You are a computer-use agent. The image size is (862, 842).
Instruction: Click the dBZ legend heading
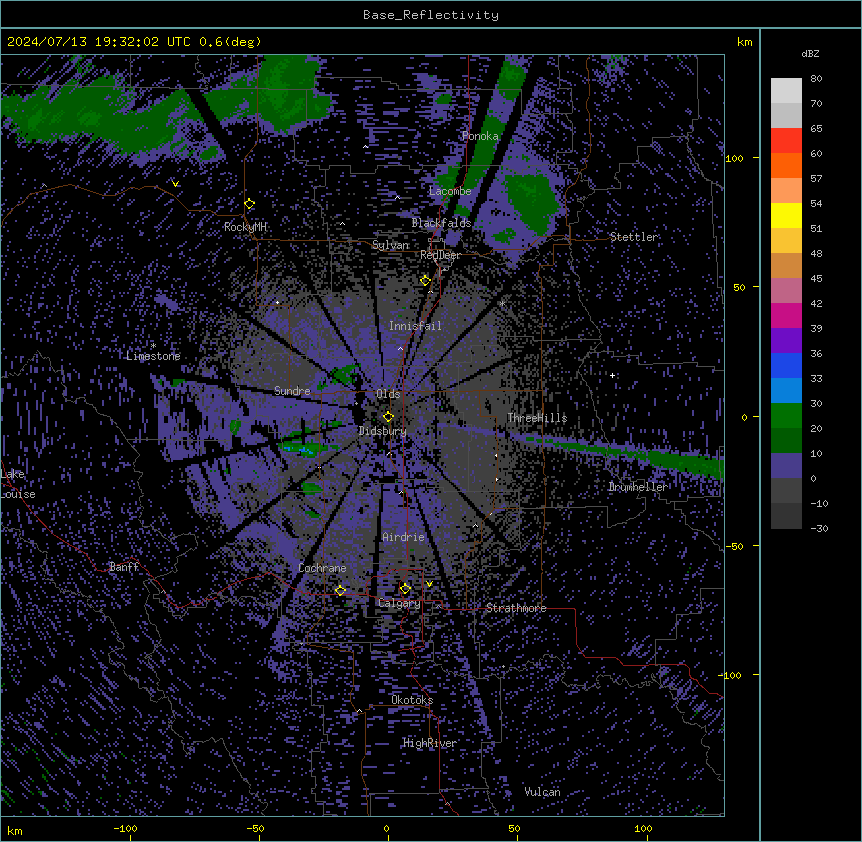(x=810, y=54)
